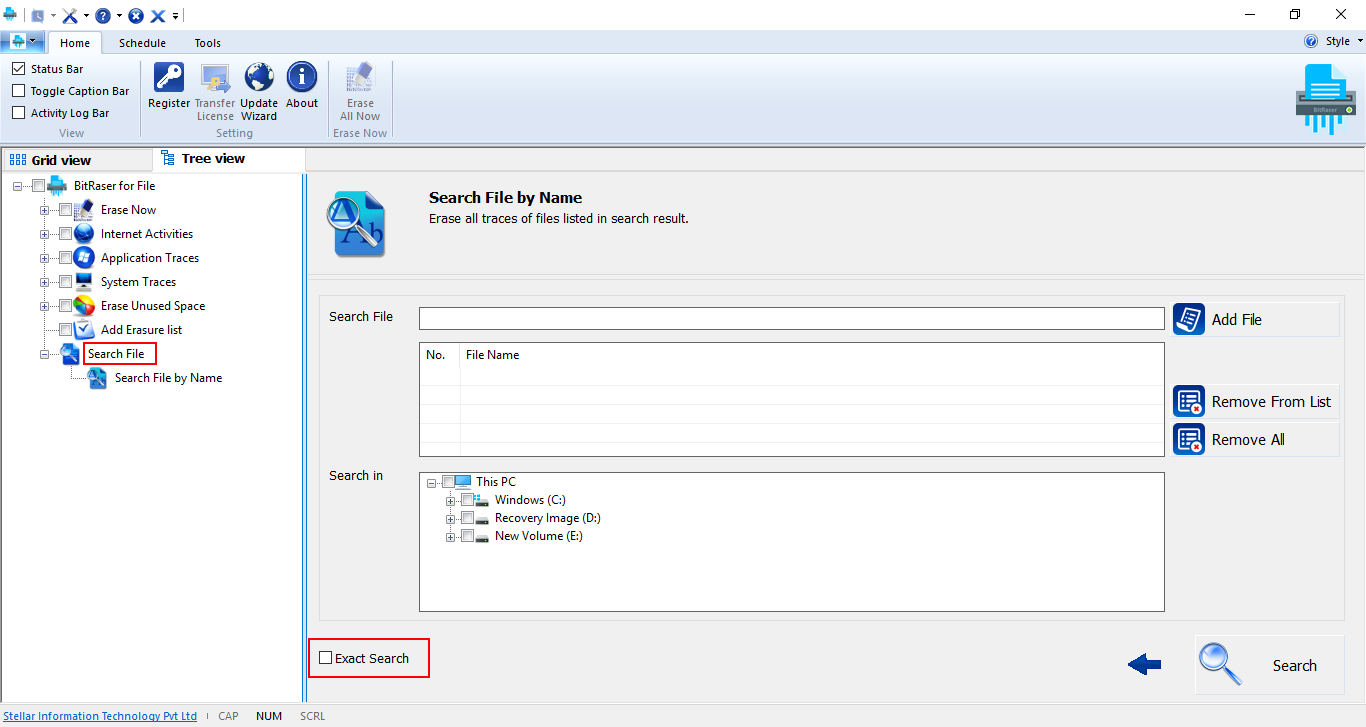Click the scheduler clock icon in quick access toolbar
The width and height of the screenshot is (1366, 727).
tap(38, 16)
